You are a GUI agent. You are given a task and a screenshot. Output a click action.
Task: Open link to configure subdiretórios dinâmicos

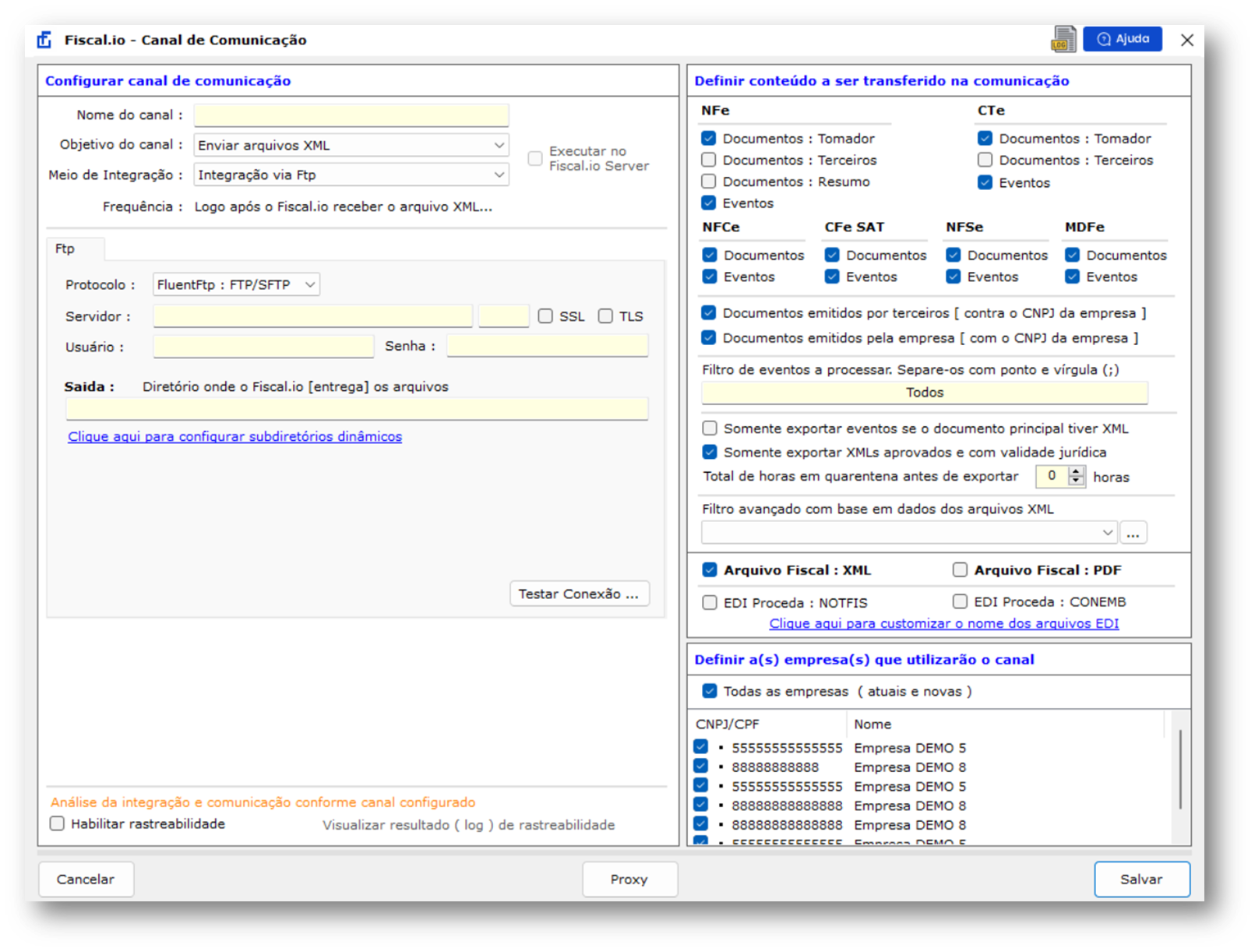(x=234, y=436)
